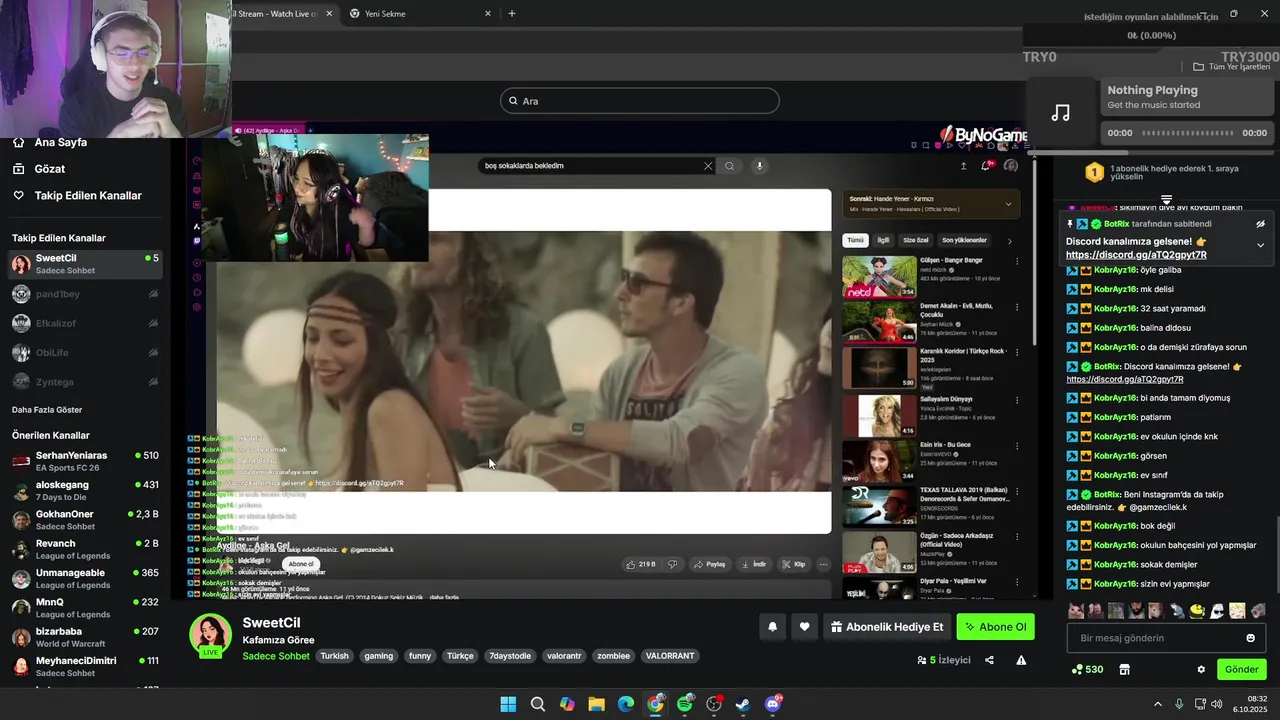Click the like button showing 219 B
The image size is (1280, 720).
click(640, 564)
